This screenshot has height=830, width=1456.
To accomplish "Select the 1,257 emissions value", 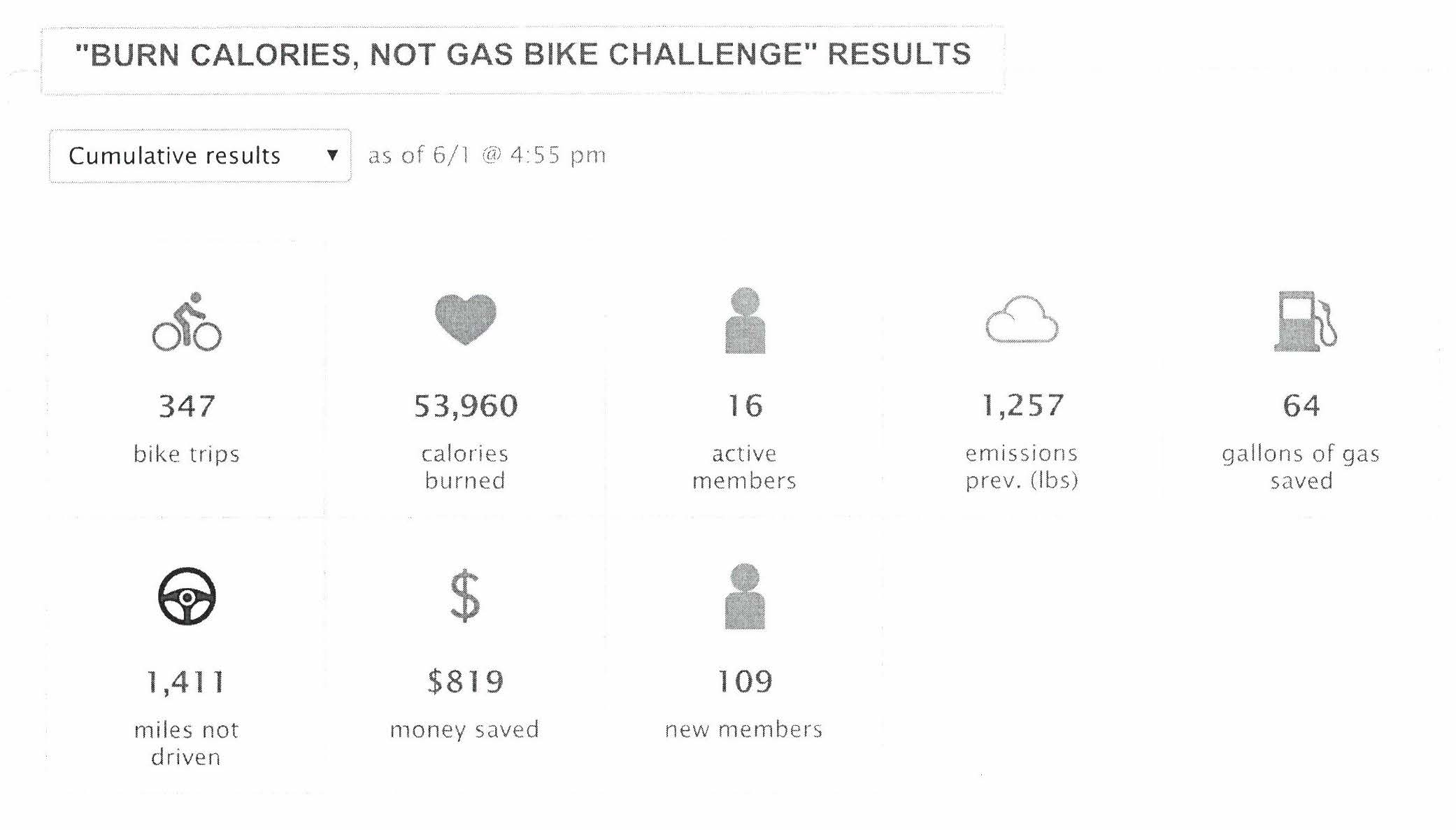I will point(1022,406).
